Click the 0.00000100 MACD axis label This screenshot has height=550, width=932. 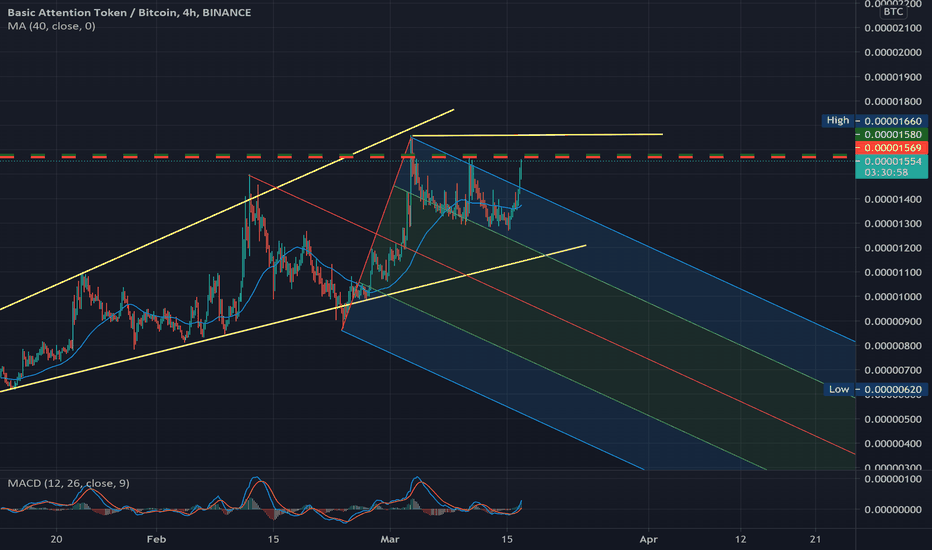pos(893,479)
